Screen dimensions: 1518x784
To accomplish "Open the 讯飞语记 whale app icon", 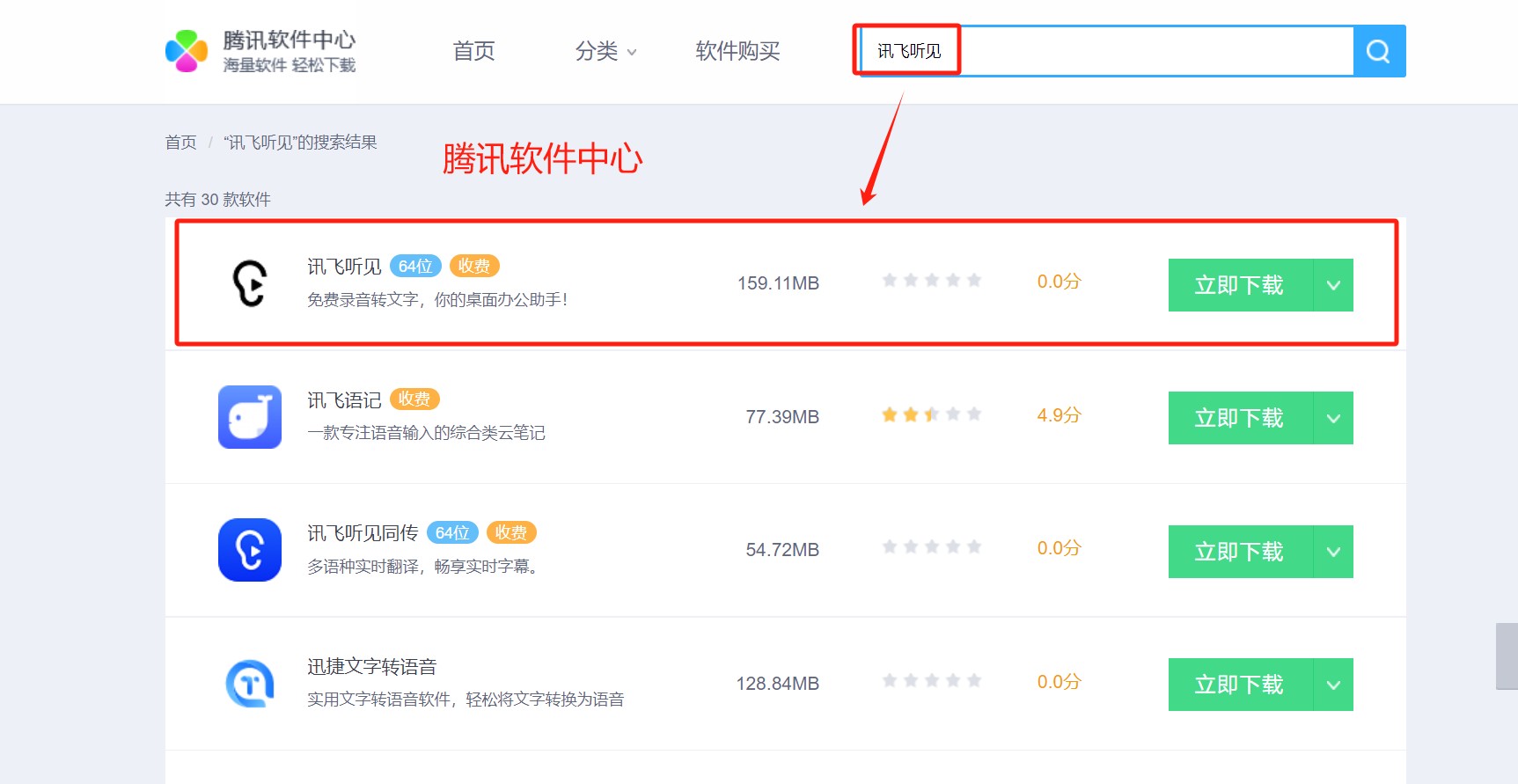I will (250, 417).
